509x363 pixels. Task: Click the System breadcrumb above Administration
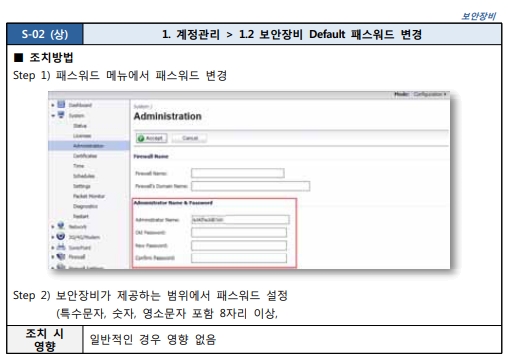(142, 106)
